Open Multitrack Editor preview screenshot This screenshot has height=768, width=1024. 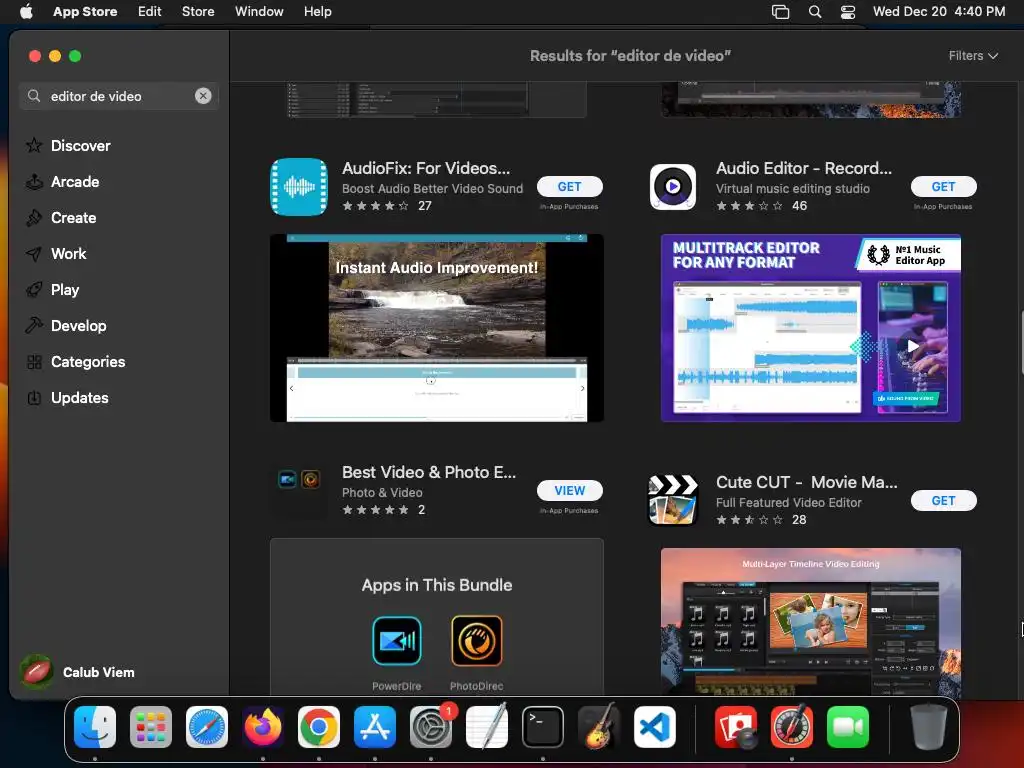(810, 328)
